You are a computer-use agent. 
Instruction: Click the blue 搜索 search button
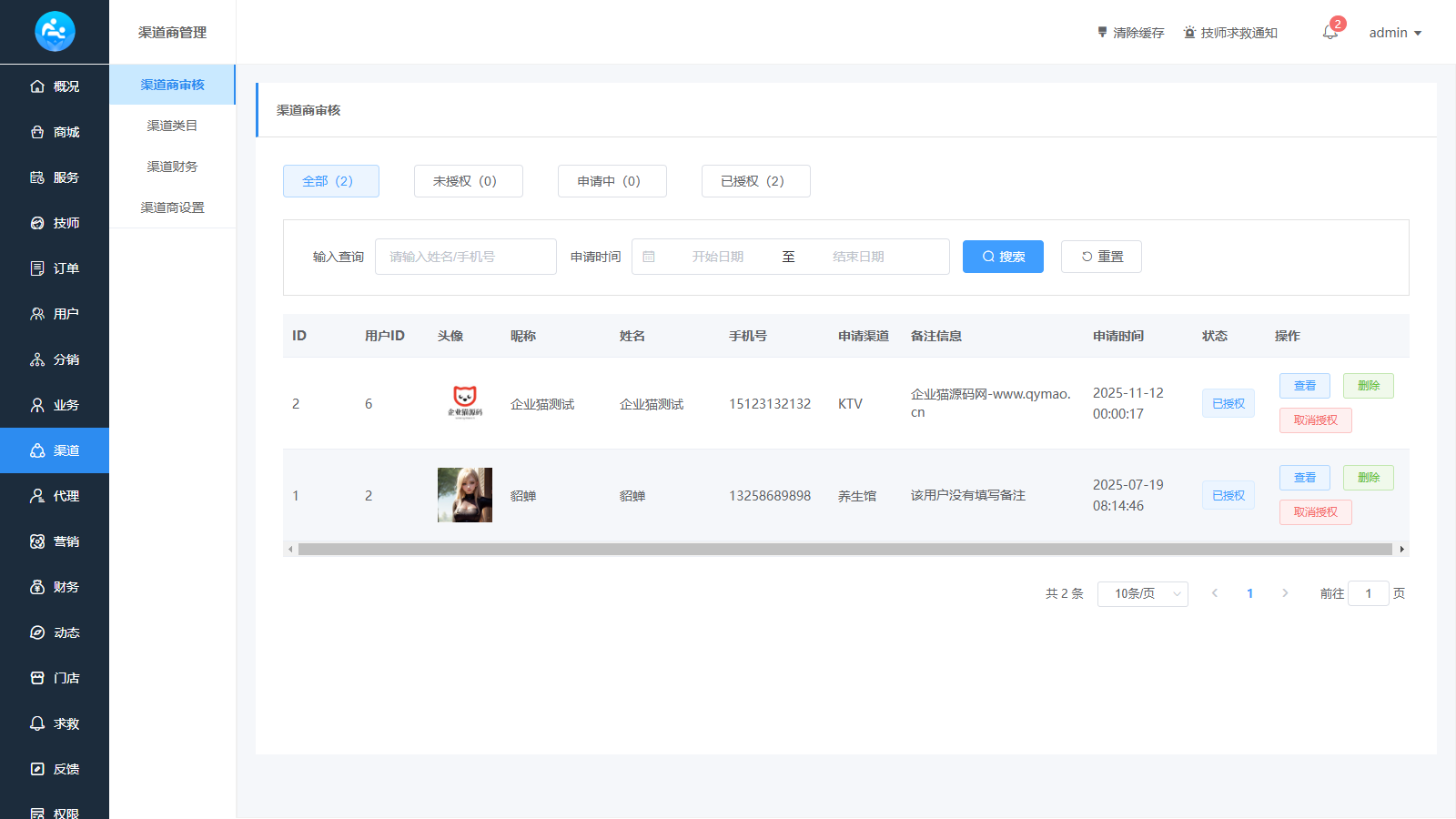[1003, 257]
